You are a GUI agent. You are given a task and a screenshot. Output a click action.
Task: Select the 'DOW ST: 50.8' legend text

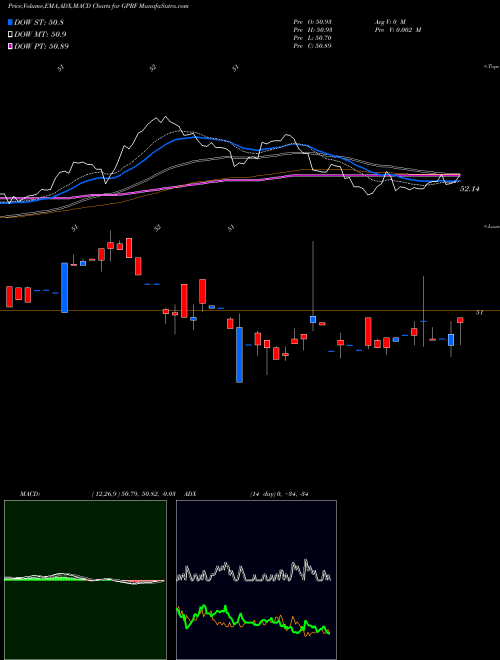[39, 22]
